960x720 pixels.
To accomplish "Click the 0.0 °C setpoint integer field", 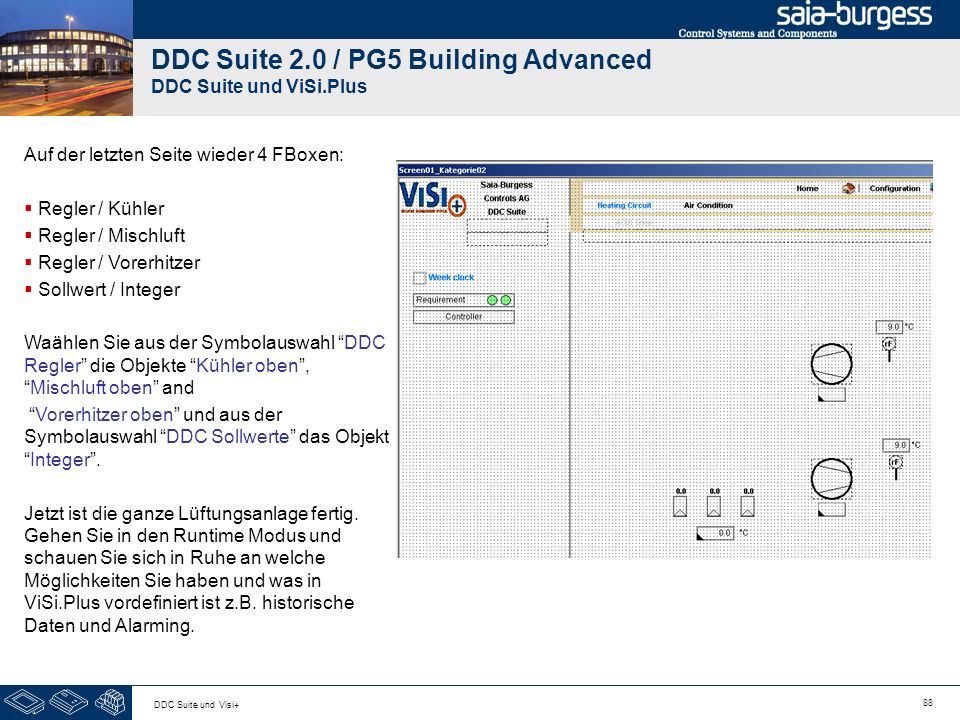I will click(714, 533).
